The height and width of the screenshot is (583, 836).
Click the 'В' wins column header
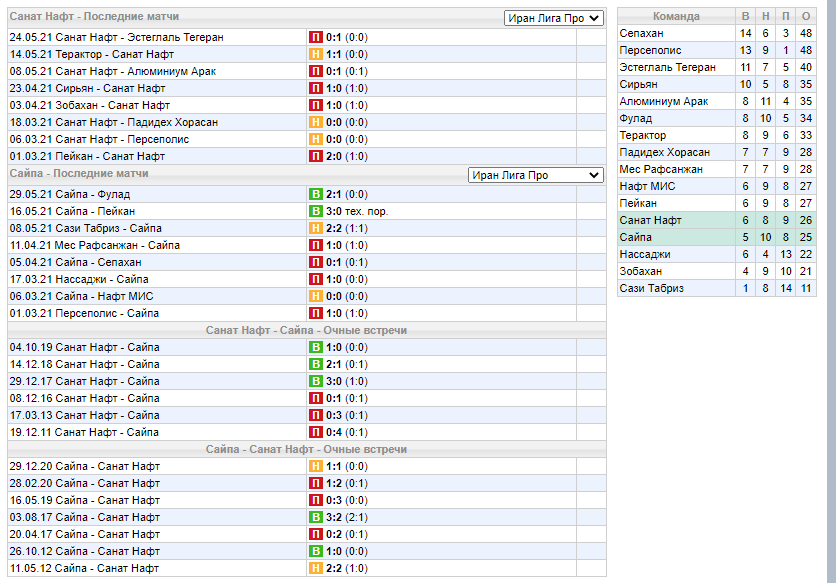(745, 17)
